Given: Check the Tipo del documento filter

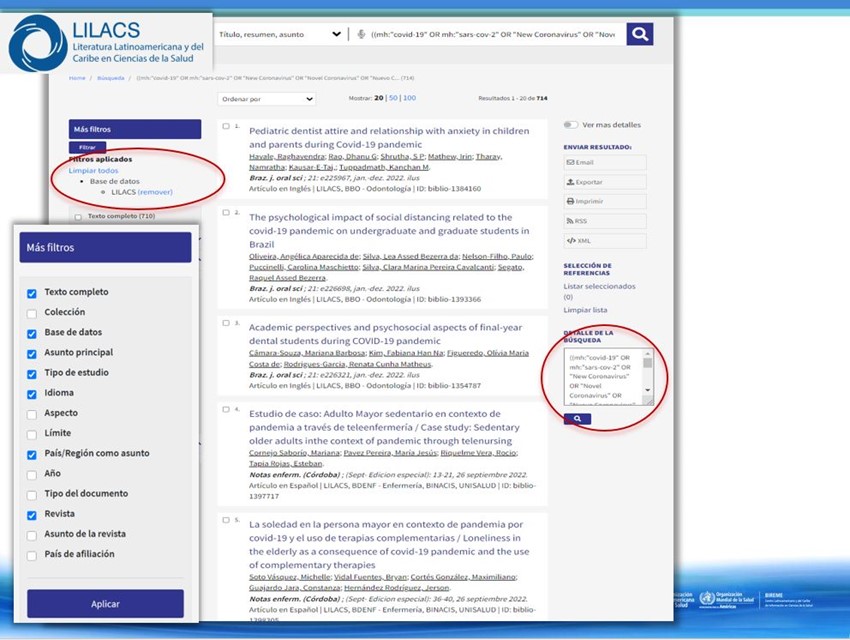Looking at the screenshot, I should click(x=32, y=495).
